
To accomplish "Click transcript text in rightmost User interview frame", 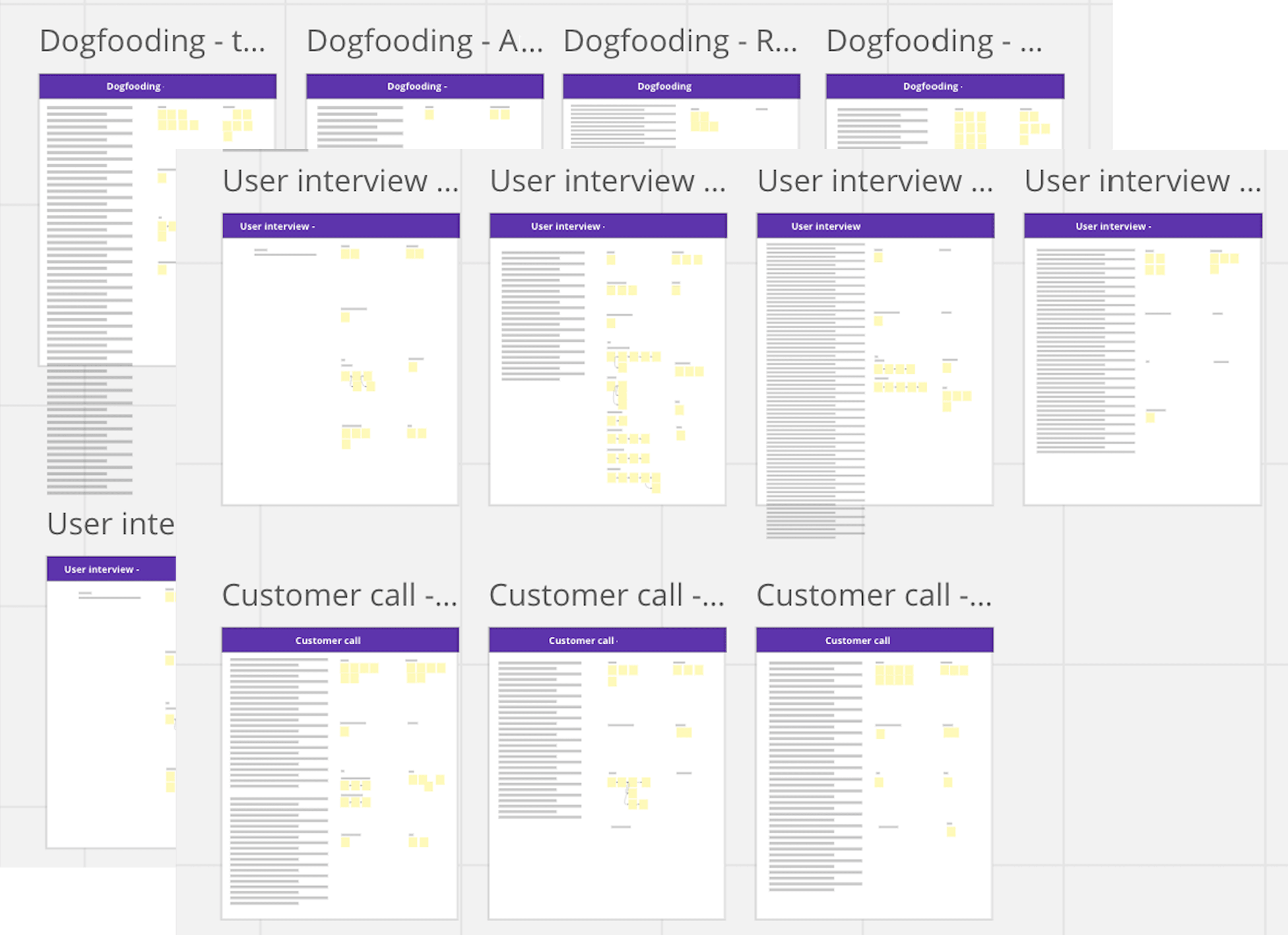I will [x=1085, y=351].
